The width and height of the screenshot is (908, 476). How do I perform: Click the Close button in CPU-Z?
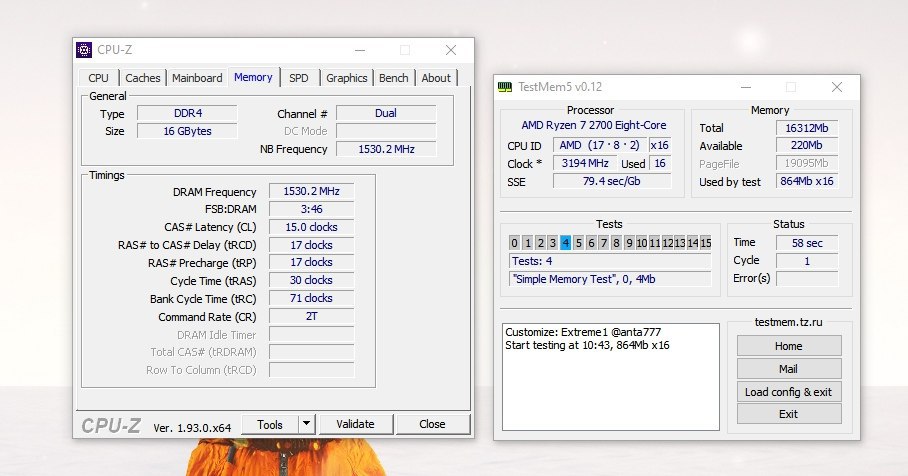click(x=433, y=424)
